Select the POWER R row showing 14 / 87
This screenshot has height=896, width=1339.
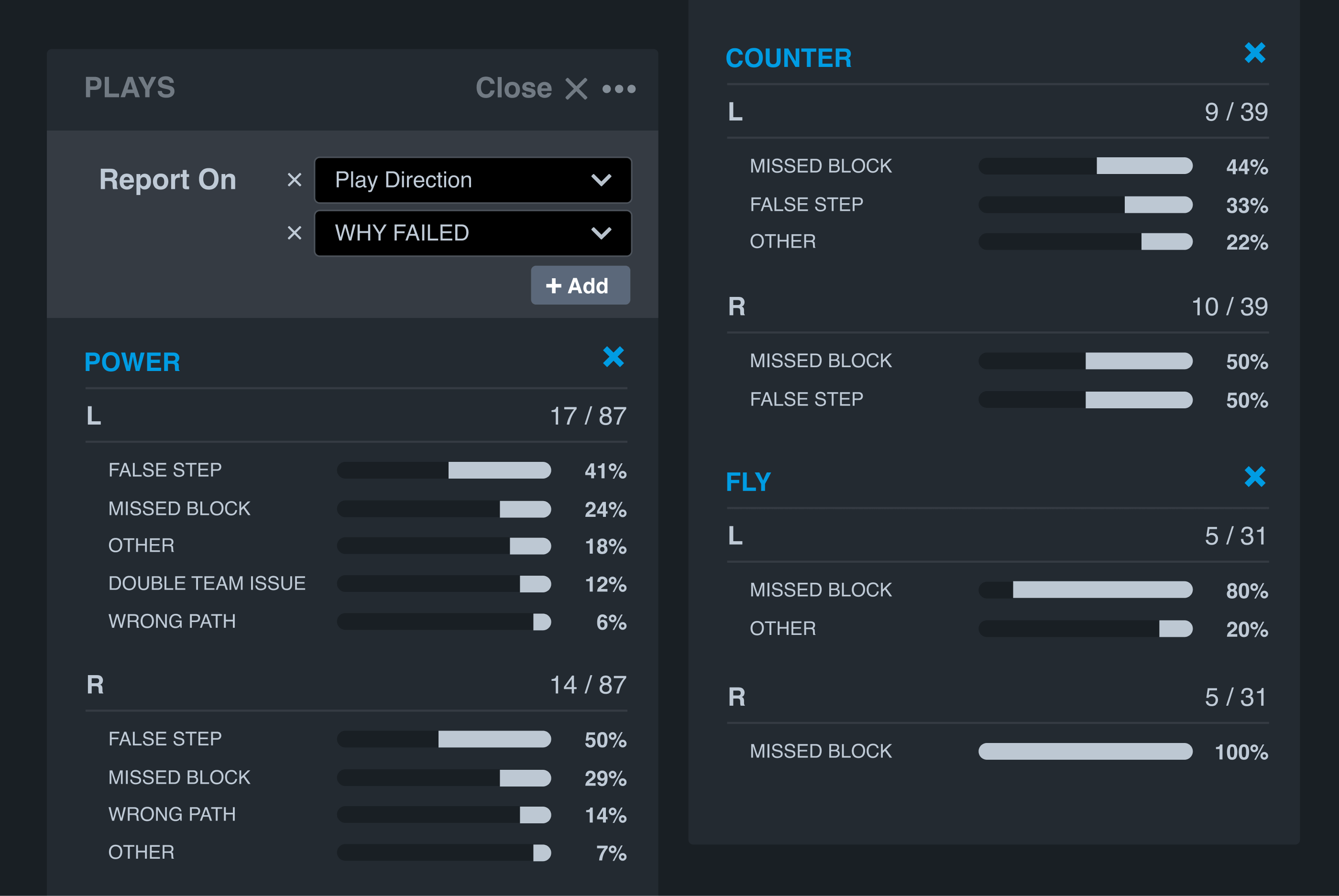pos(356,685)
